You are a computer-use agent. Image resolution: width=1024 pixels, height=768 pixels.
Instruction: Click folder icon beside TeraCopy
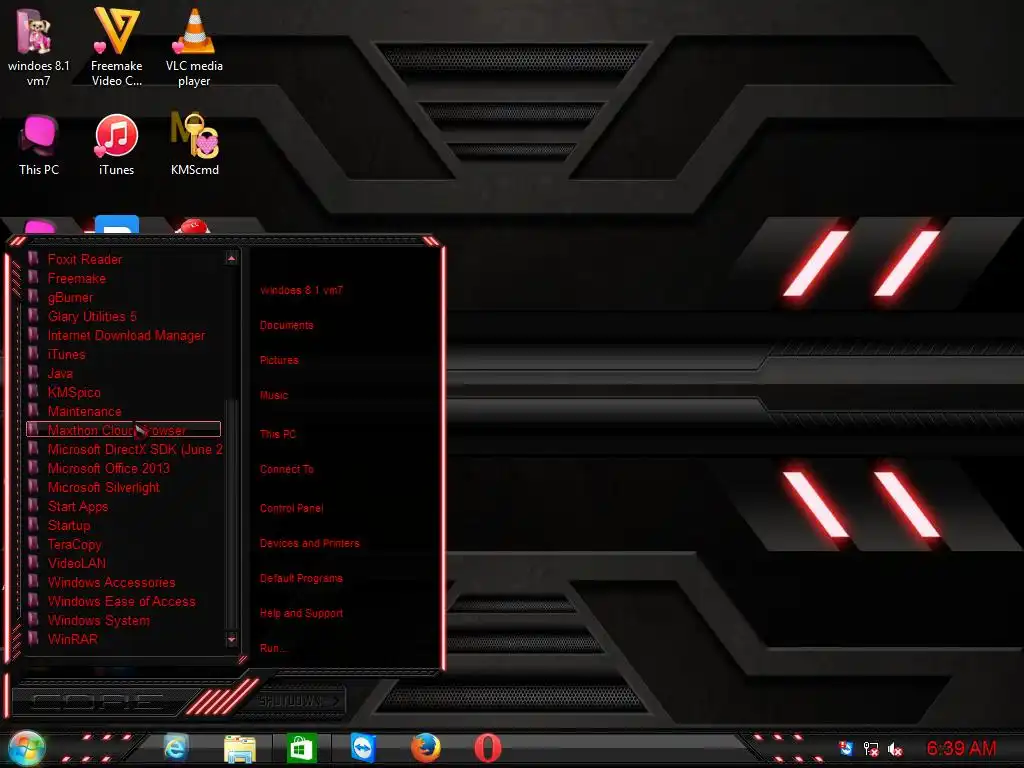[x=33, y=543]
